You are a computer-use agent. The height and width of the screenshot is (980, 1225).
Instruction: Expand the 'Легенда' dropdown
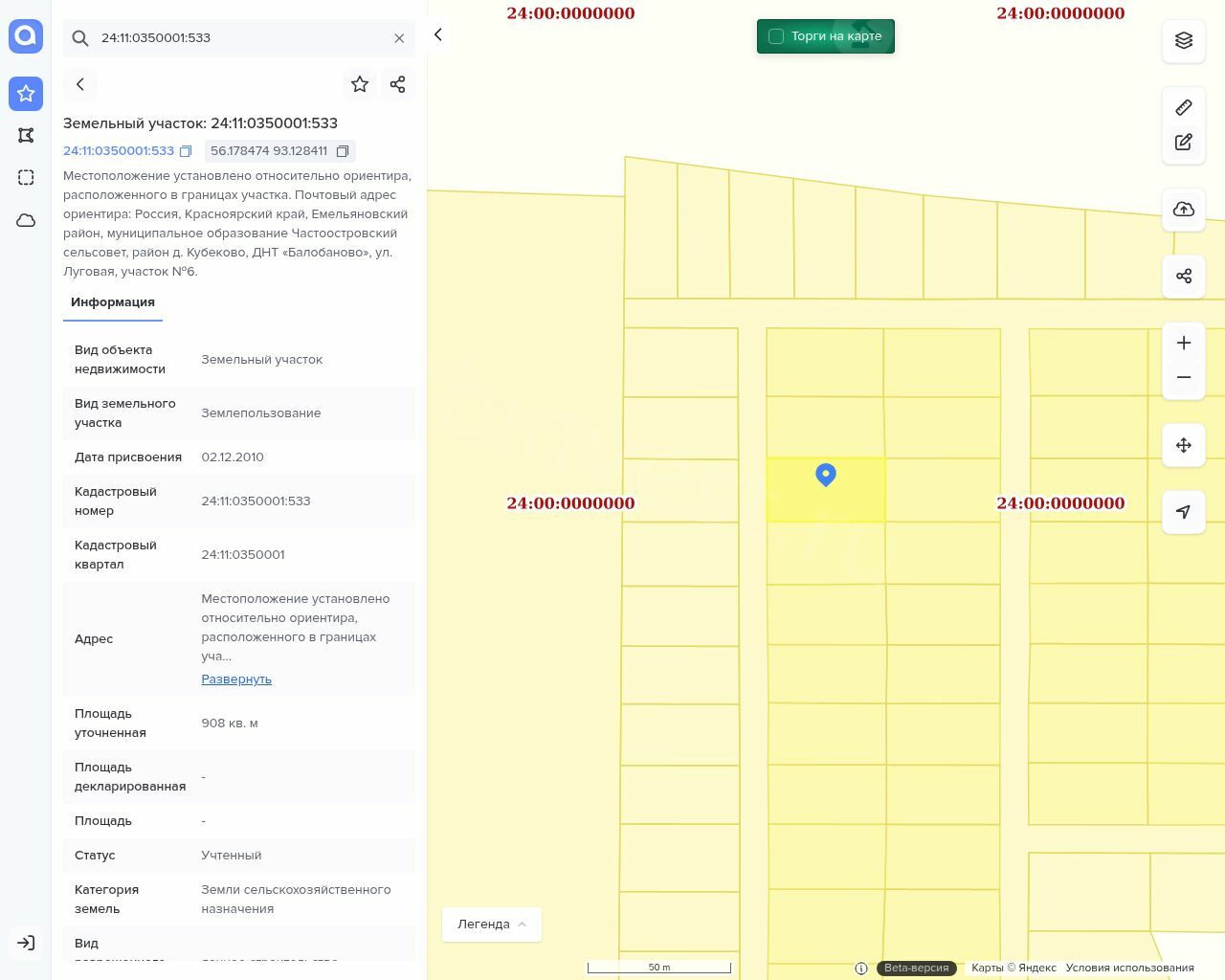click(x=491, y=924)
